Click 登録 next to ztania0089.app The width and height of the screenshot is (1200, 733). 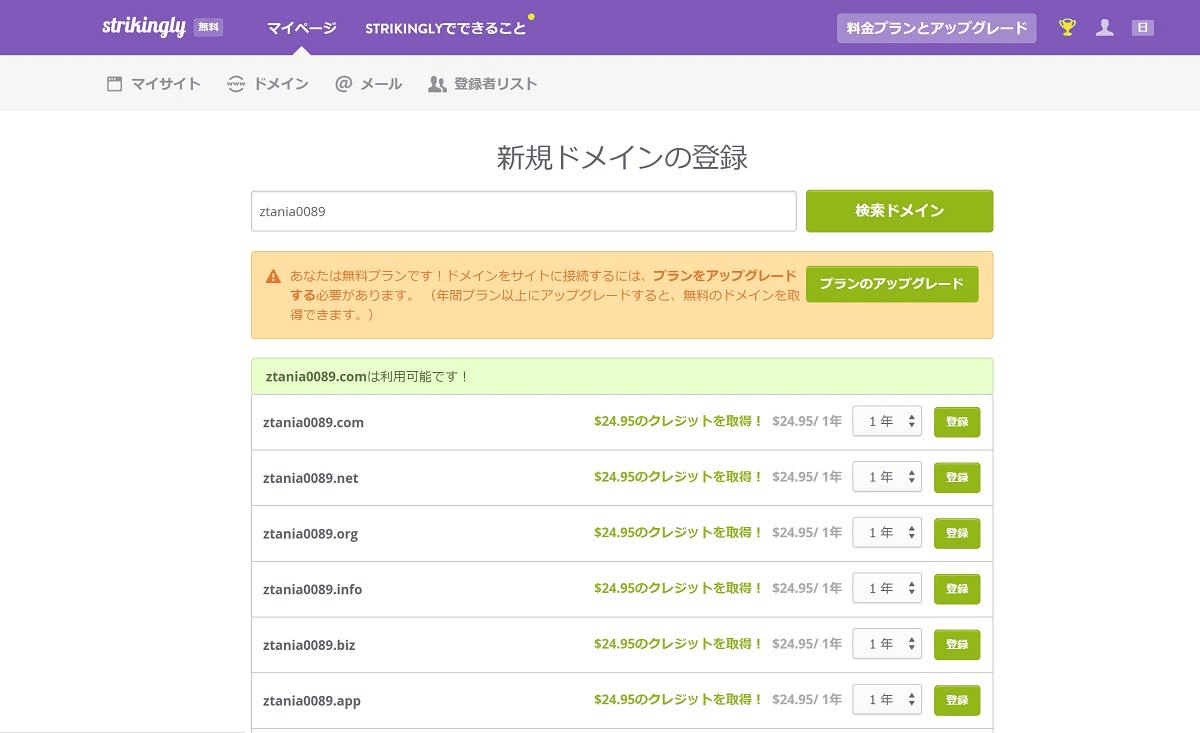click(x=956, y=700)
